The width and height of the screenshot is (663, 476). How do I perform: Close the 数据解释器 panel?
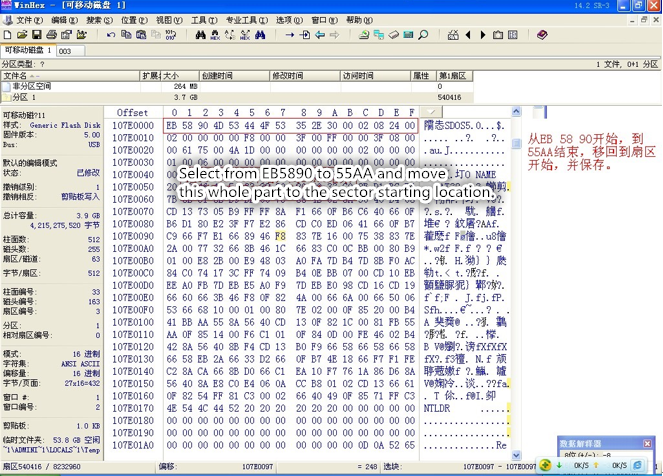[x=648, y=443]
